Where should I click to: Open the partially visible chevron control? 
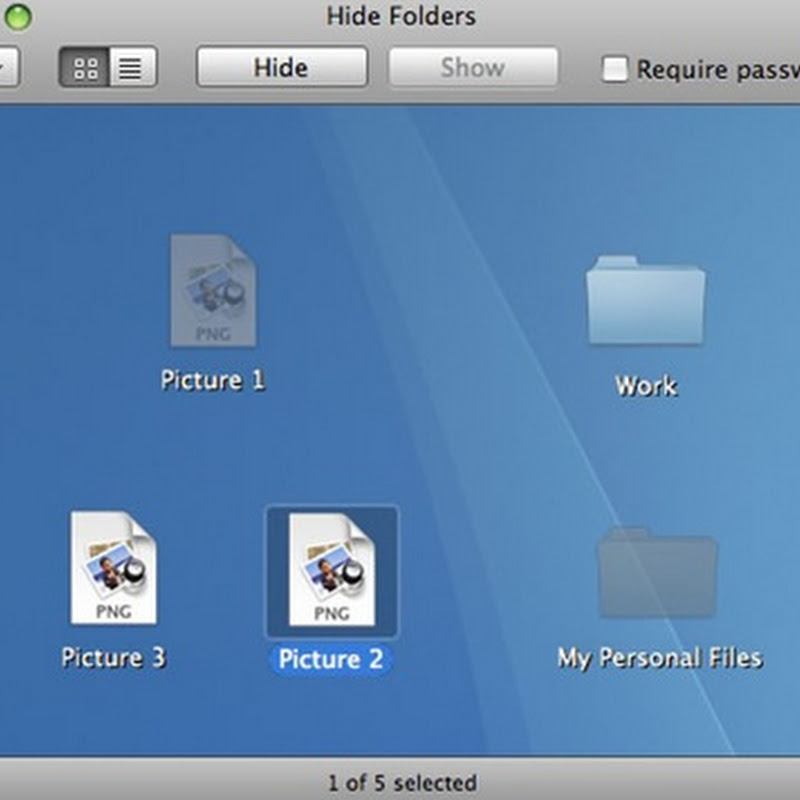[6, 67]
